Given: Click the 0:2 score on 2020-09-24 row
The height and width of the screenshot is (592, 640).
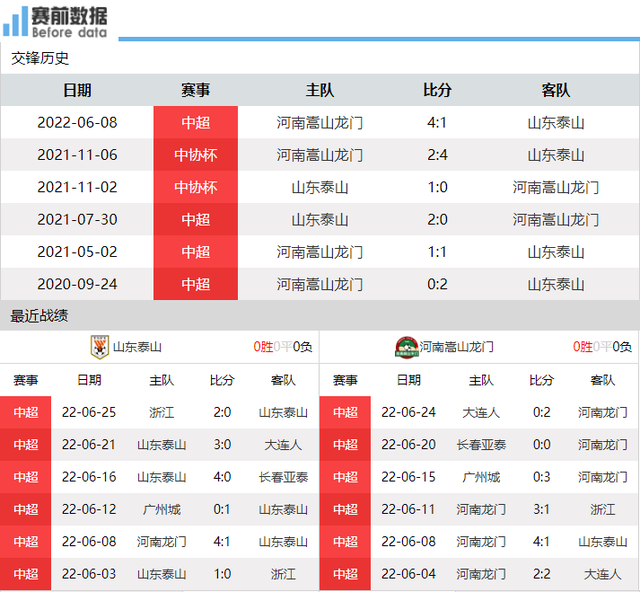Looking at the screenshot, I should (x=437, y=284).
